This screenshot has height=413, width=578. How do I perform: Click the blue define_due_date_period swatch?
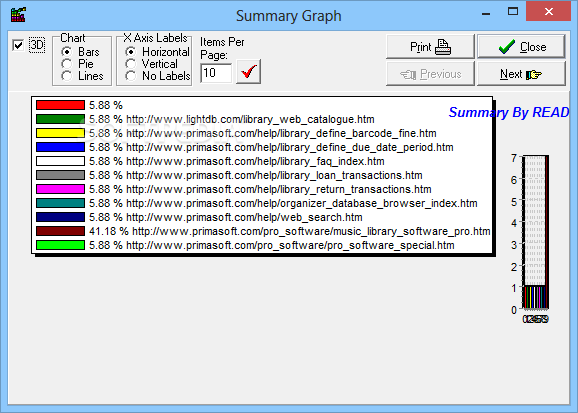click(60, 147)
